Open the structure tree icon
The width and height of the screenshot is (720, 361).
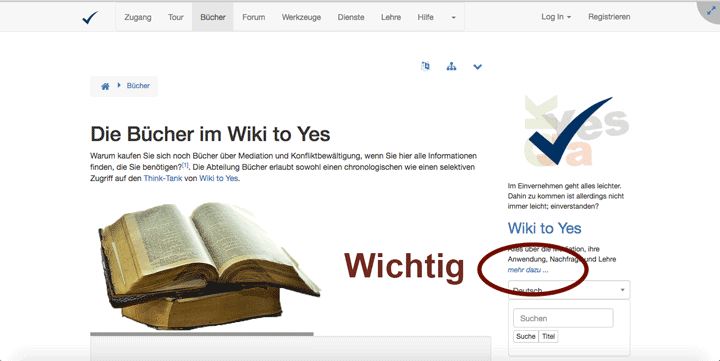[451, 67]
